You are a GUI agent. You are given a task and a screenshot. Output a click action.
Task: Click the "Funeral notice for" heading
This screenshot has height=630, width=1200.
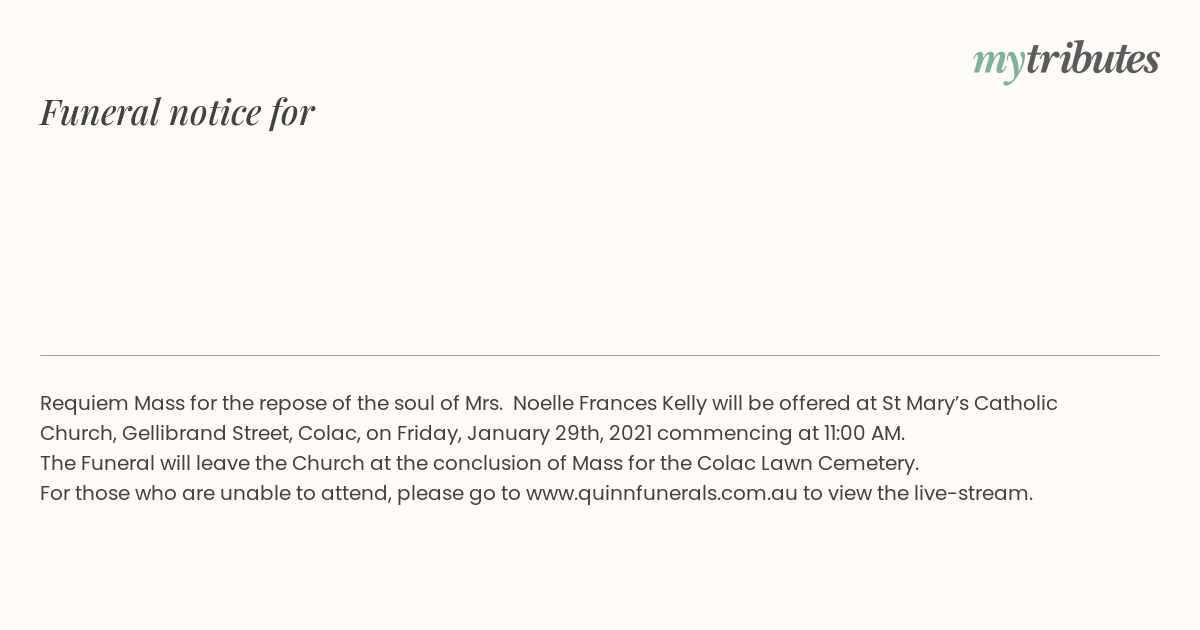177,112
